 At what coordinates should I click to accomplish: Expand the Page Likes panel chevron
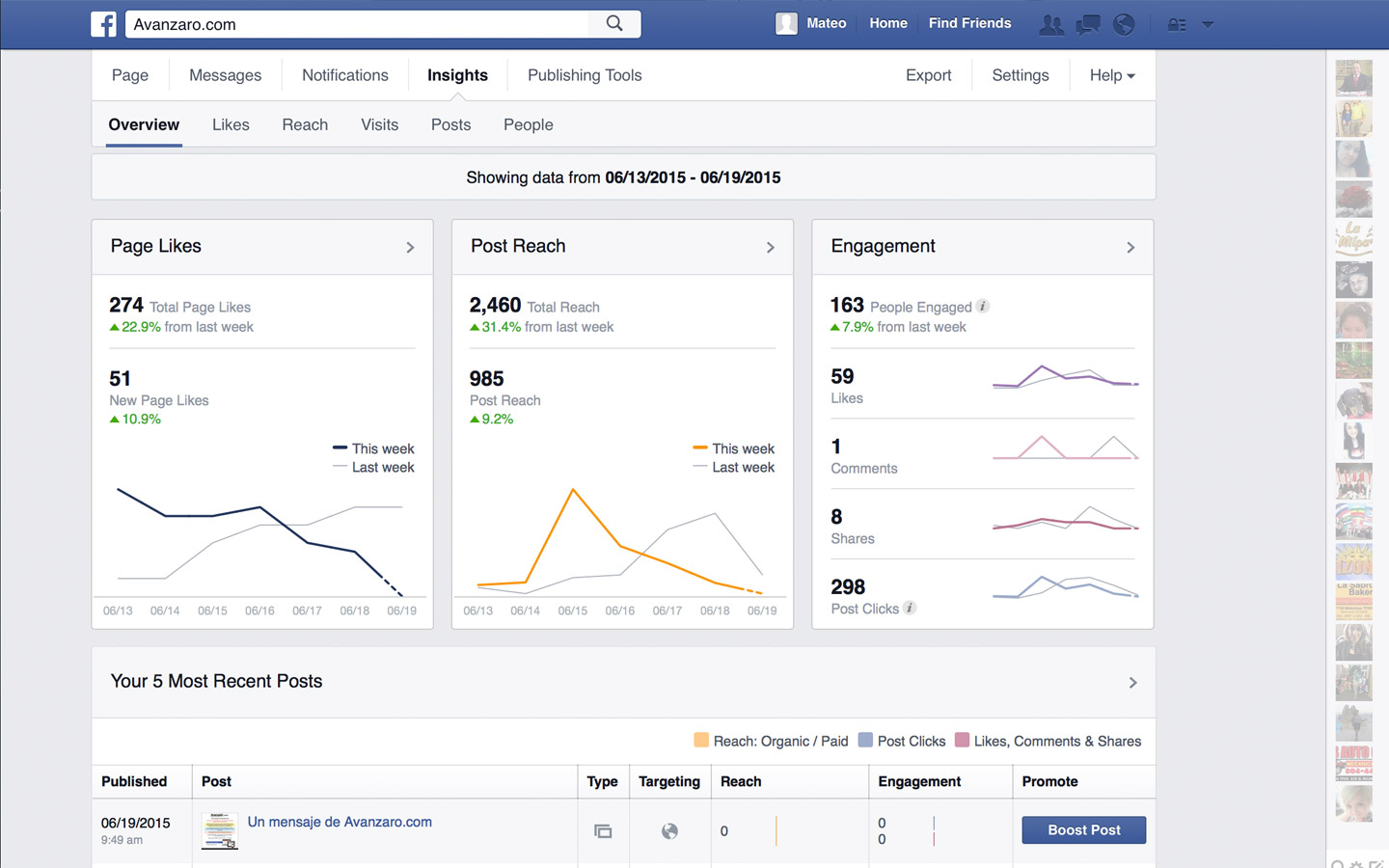411,248
